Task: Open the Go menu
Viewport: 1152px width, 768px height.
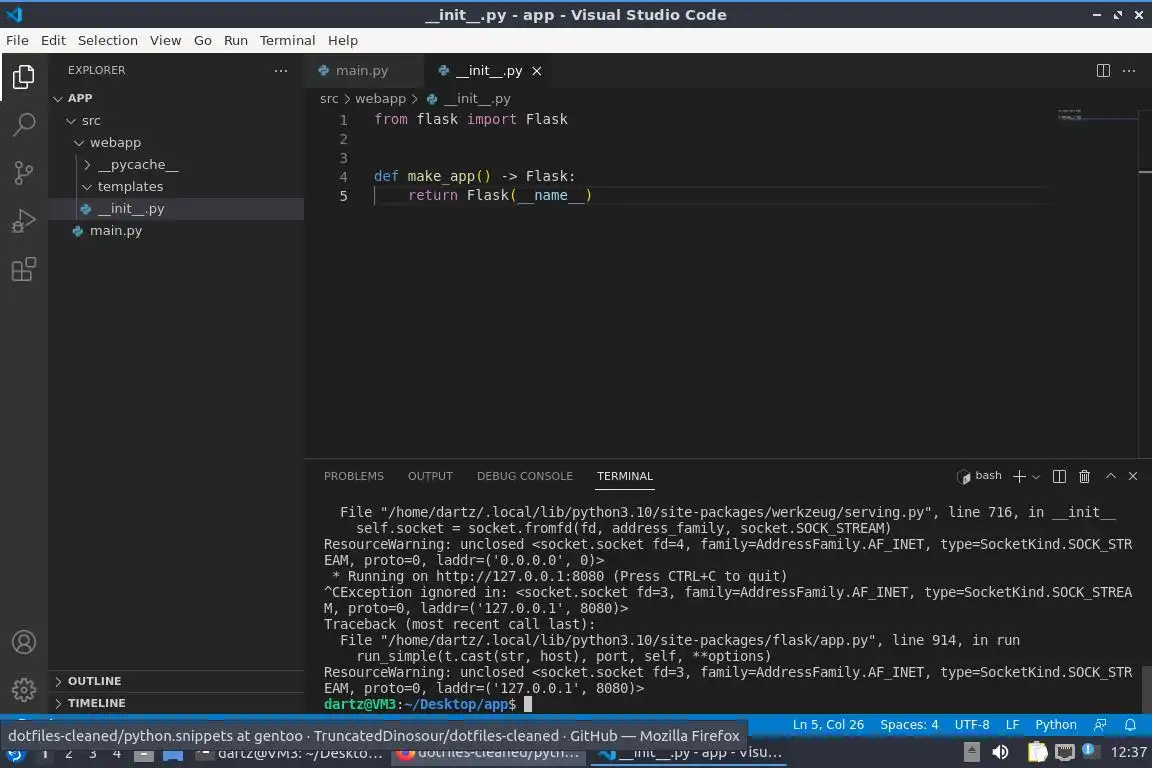Action: [203, 40]
